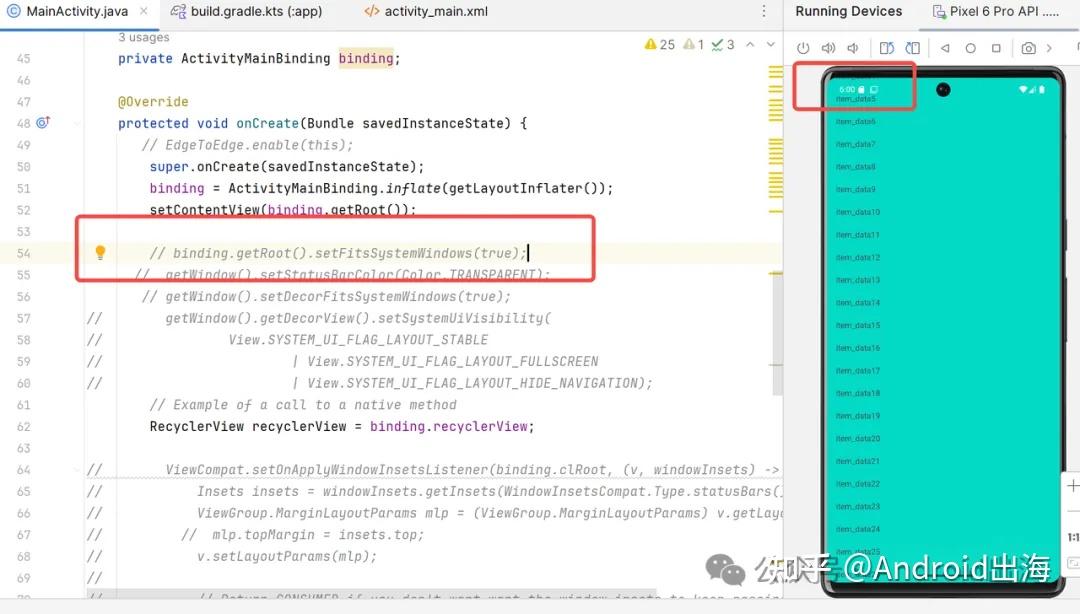Jump to previous highlighted problem arrow

pos(750,45)
